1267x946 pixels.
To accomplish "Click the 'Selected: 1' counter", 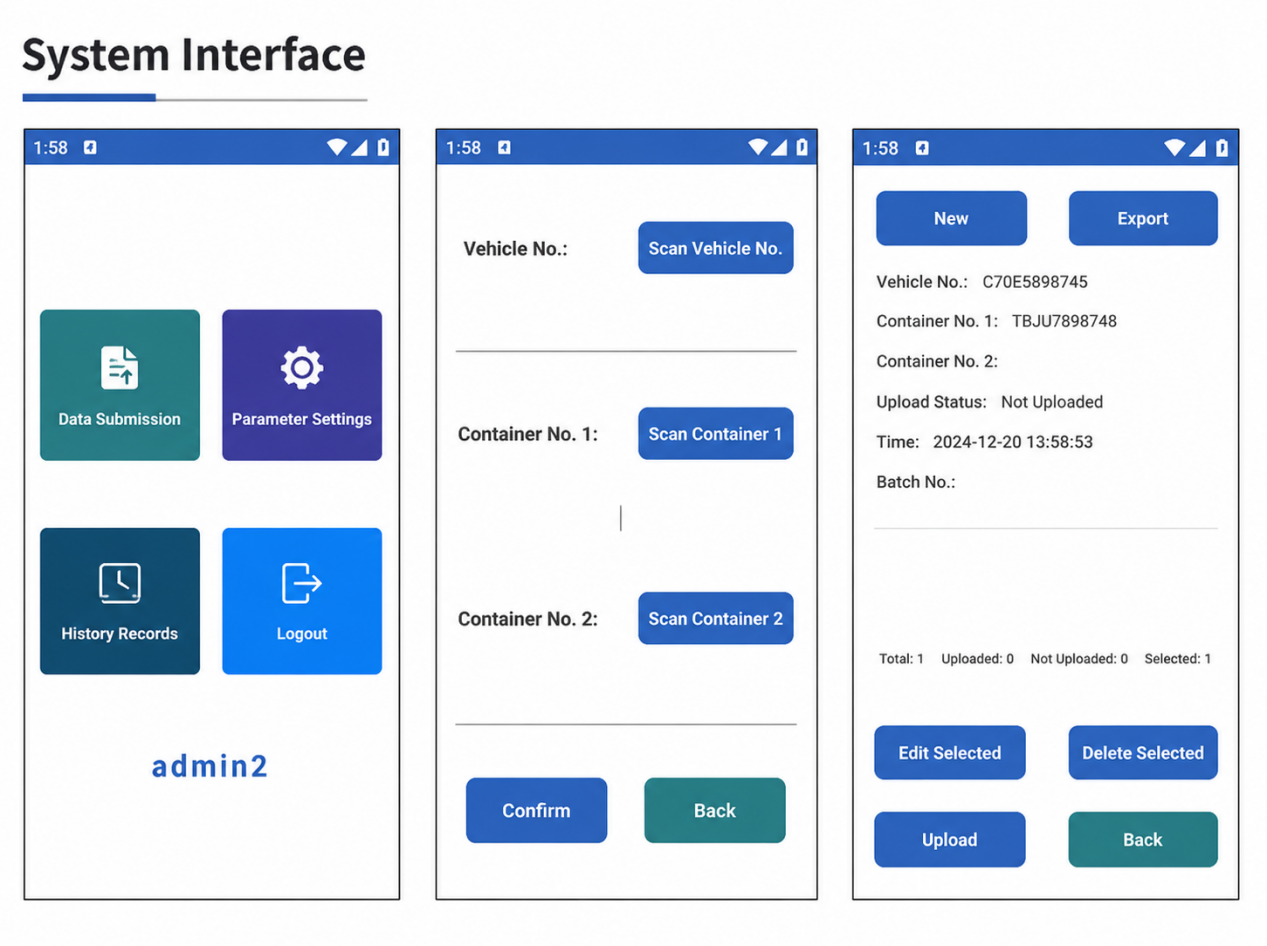I will pyautogui.click(x=1178, y=659).
